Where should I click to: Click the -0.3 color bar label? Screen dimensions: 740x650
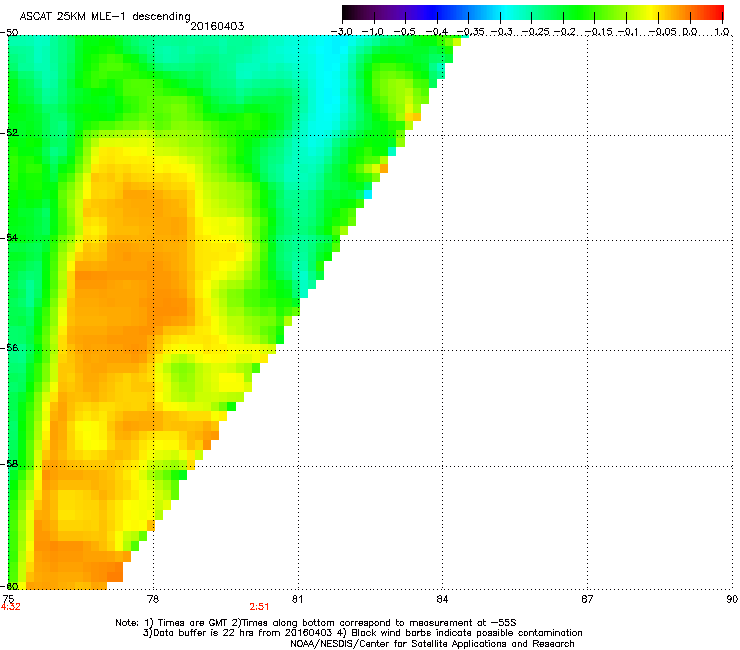tap(501, 32)
